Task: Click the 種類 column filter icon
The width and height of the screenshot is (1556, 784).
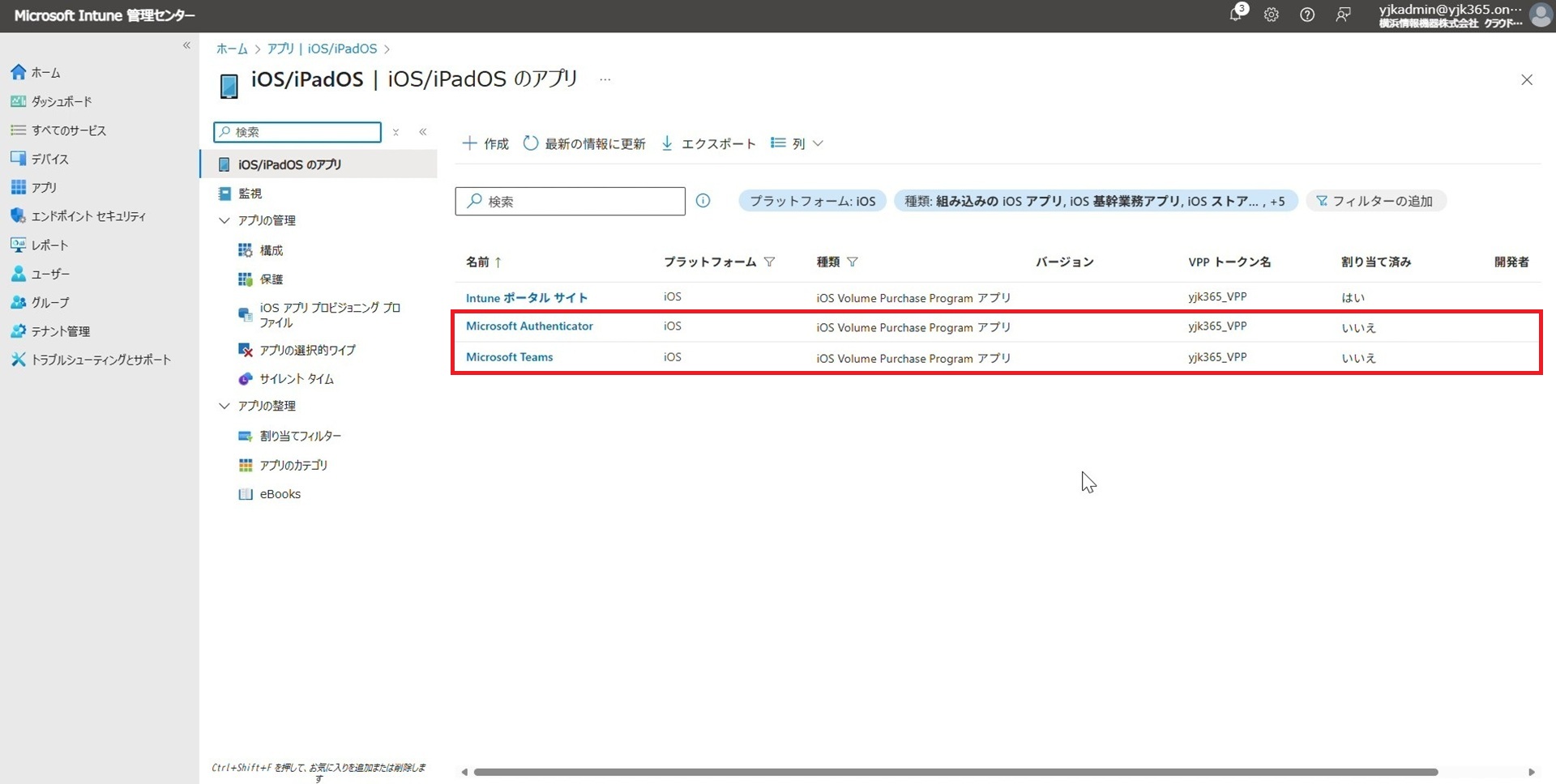Action: (x=852, y=262)
